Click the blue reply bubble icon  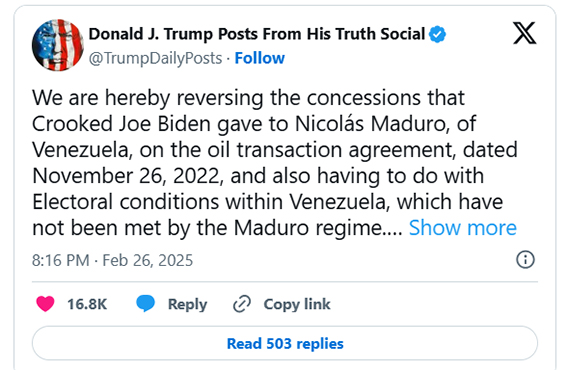tap(145, 303)
